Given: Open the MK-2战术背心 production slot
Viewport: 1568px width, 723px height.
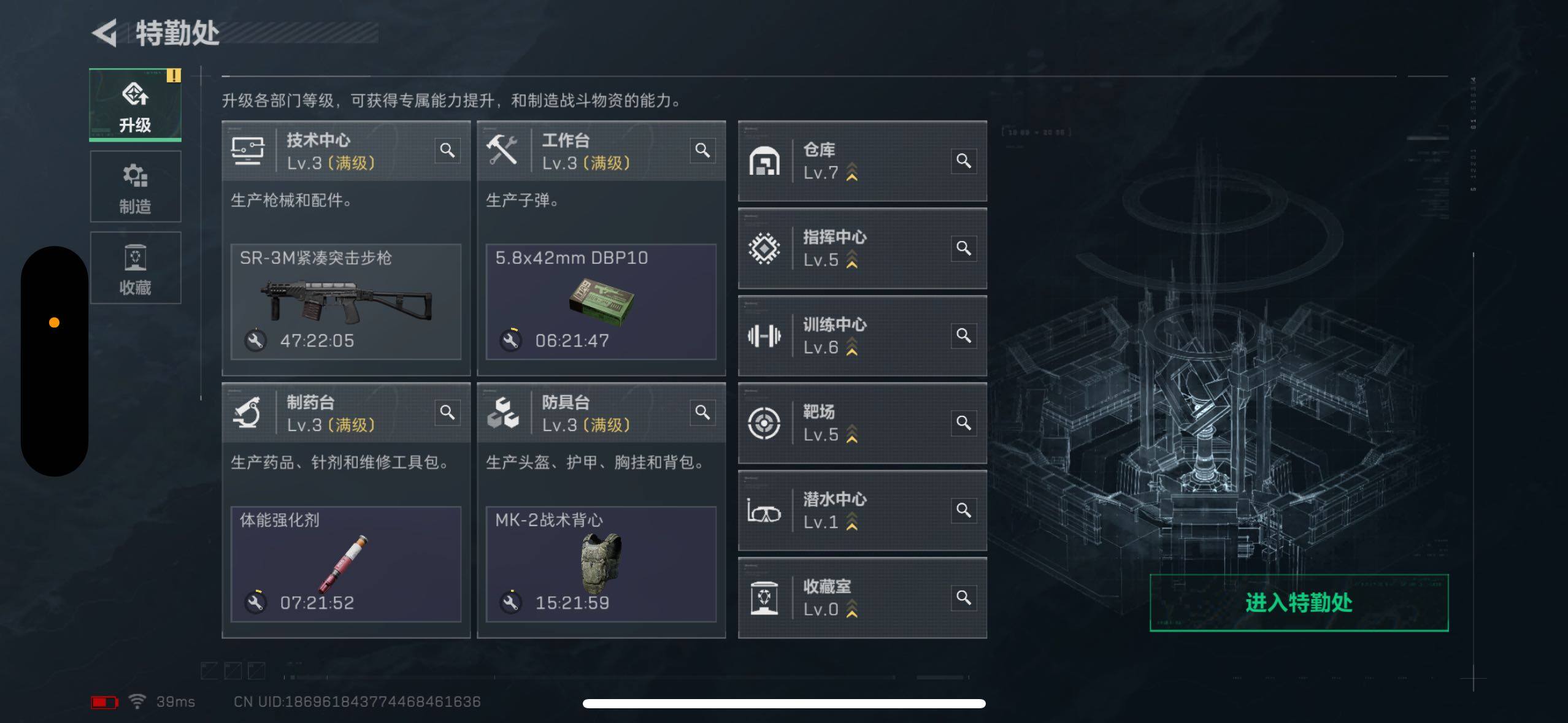Looking at the screenshot, I should (601, 564).
